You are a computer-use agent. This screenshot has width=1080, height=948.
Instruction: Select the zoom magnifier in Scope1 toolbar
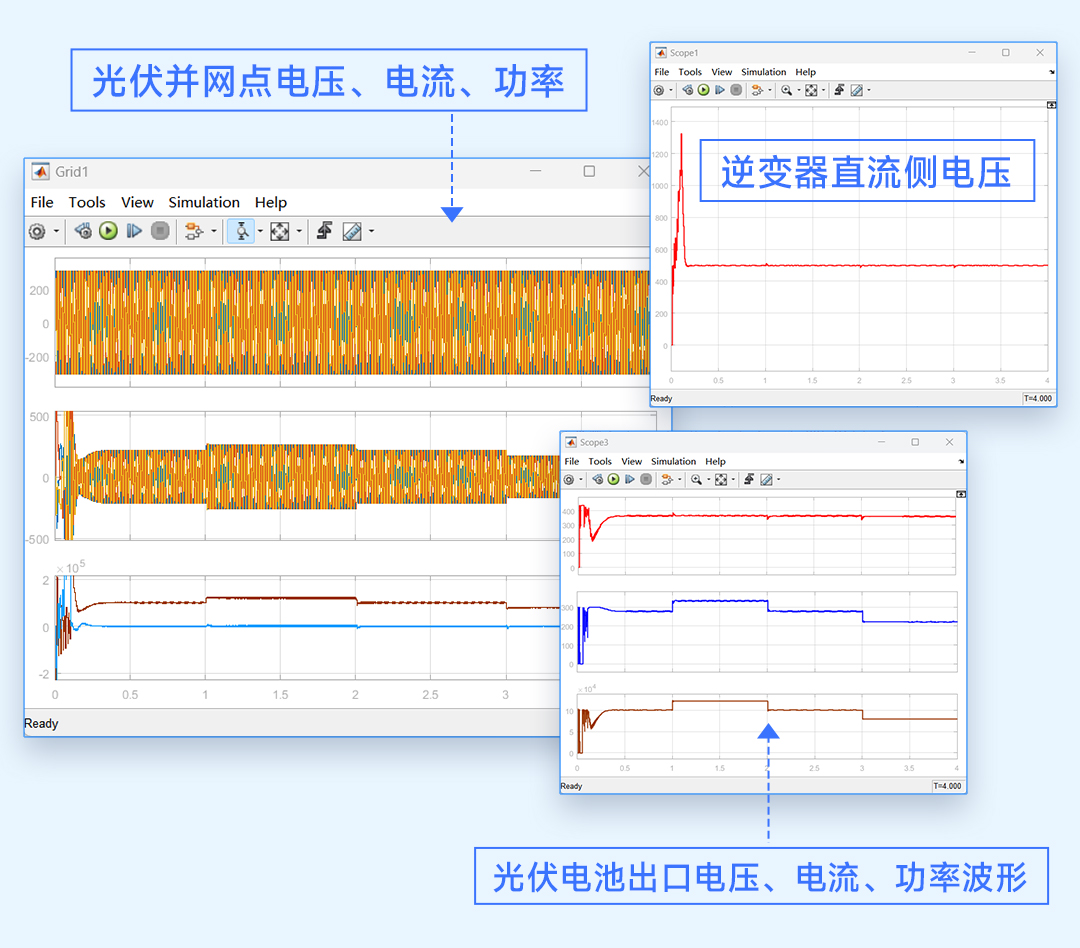786,90
